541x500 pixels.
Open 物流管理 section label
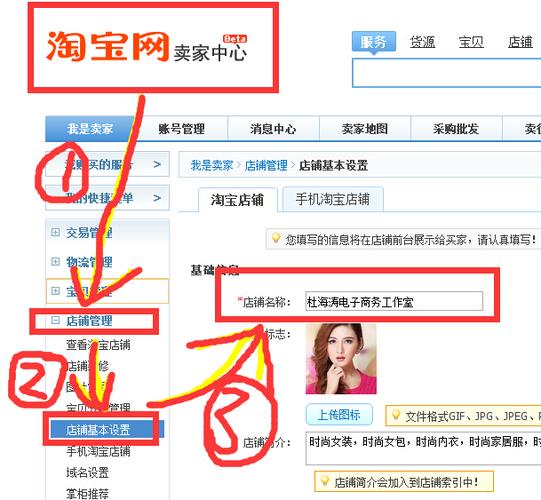click(x=89, y=262)
